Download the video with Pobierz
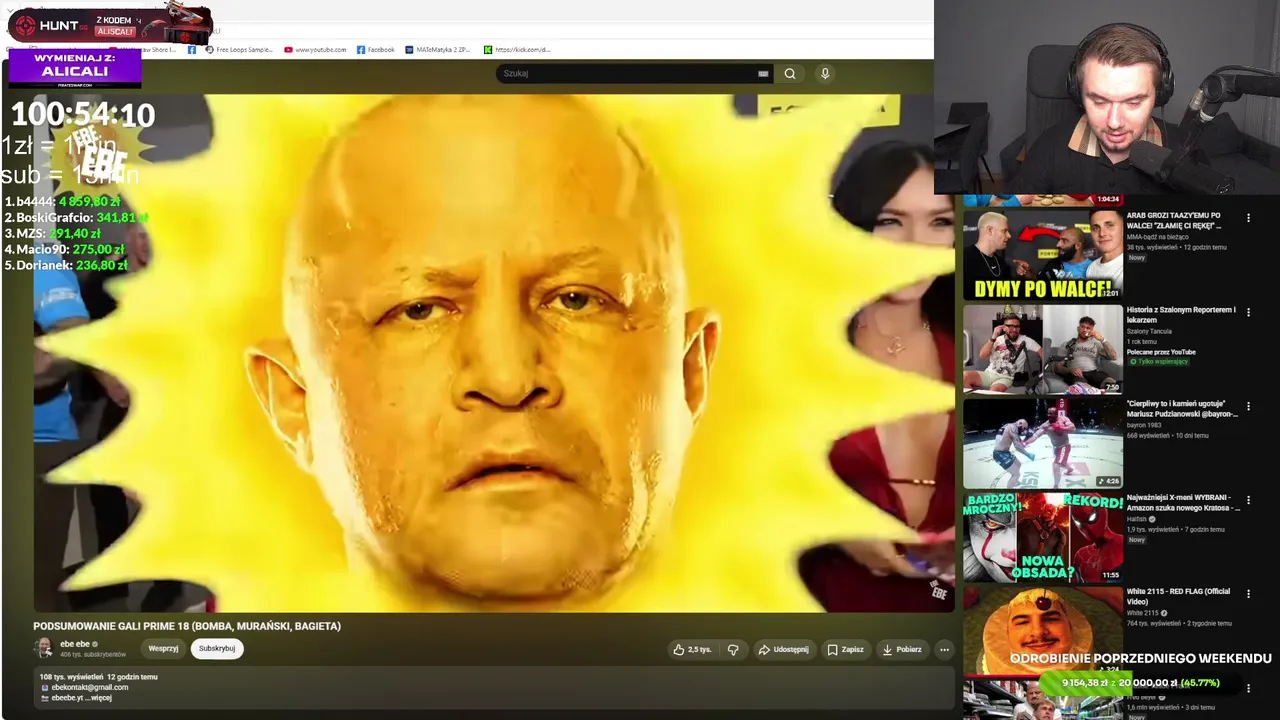The width and height of the screenshot is (1280, 720). point(902,649)
